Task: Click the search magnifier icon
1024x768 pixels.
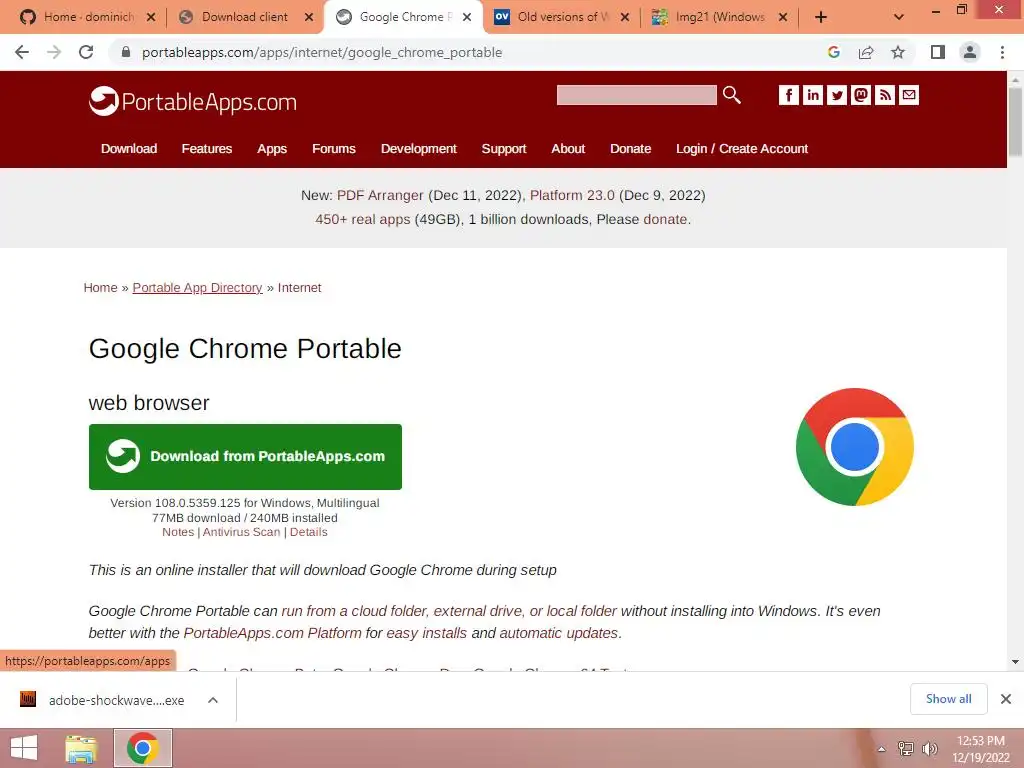Action: [731, 95]
